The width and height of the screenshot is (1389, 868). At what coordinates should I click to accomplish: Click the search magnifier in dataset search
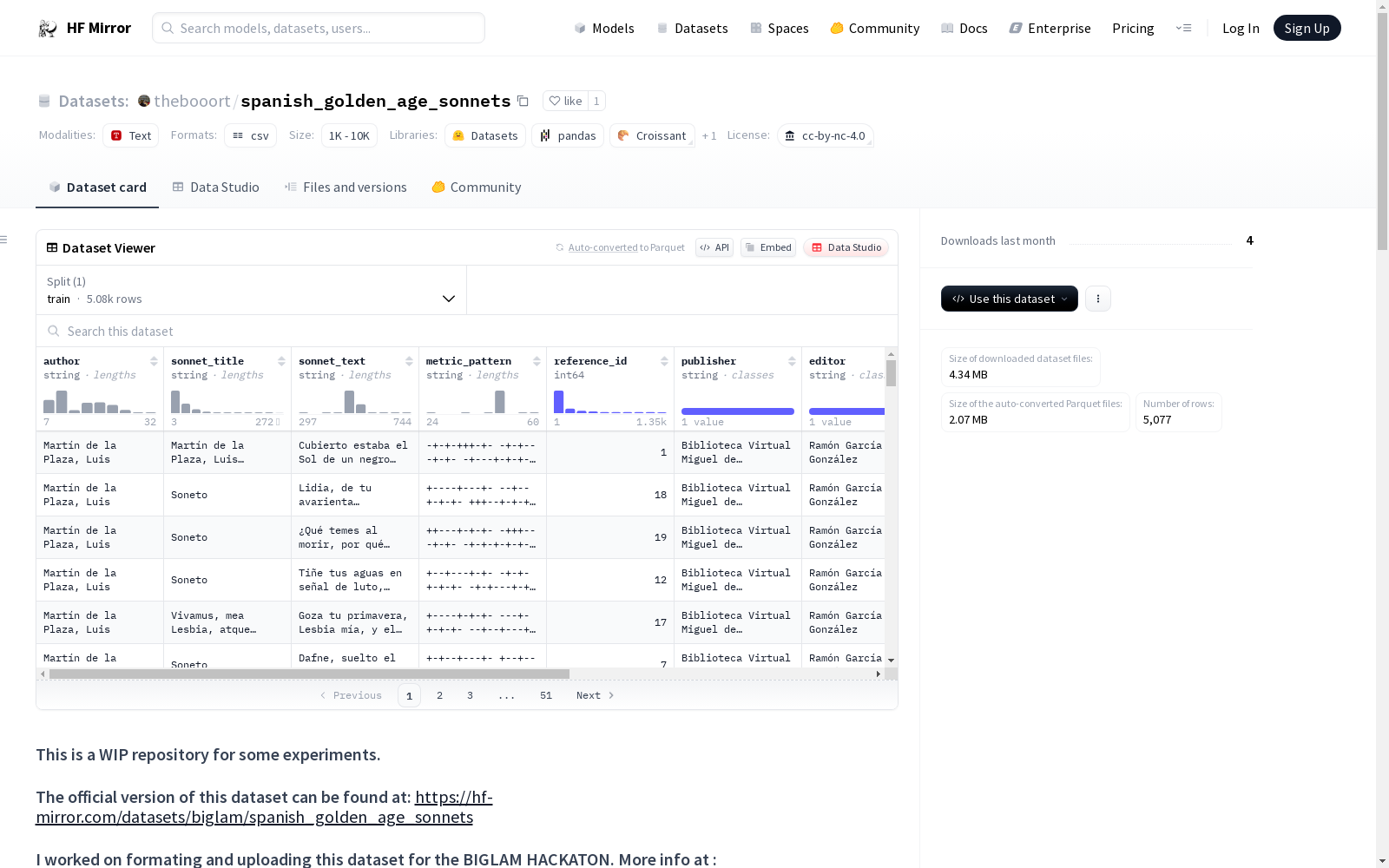[54, 332]
